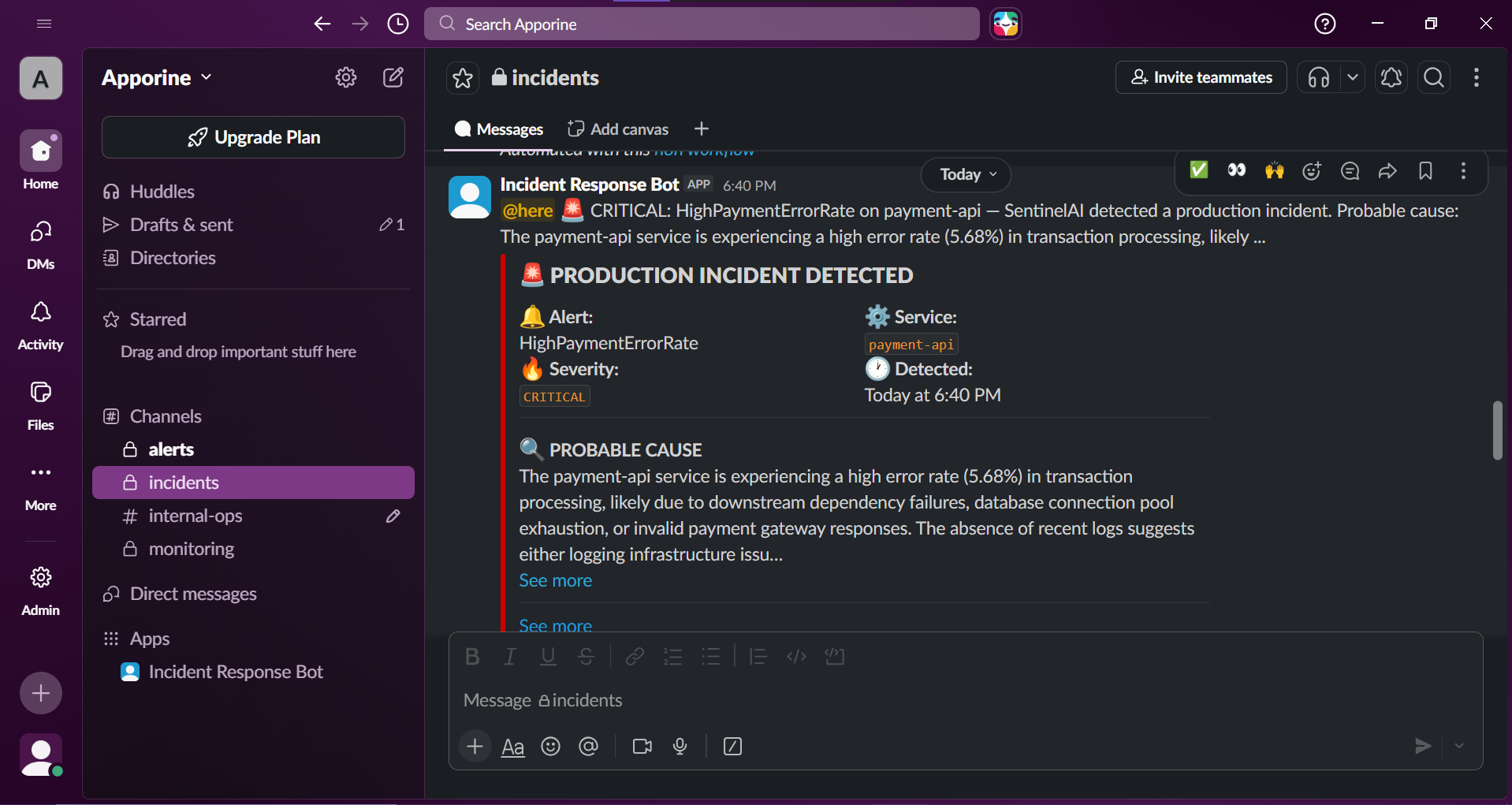1512x805 pixels.
Task: Apply bold formatting in the composer
Action: pos(472,656)
